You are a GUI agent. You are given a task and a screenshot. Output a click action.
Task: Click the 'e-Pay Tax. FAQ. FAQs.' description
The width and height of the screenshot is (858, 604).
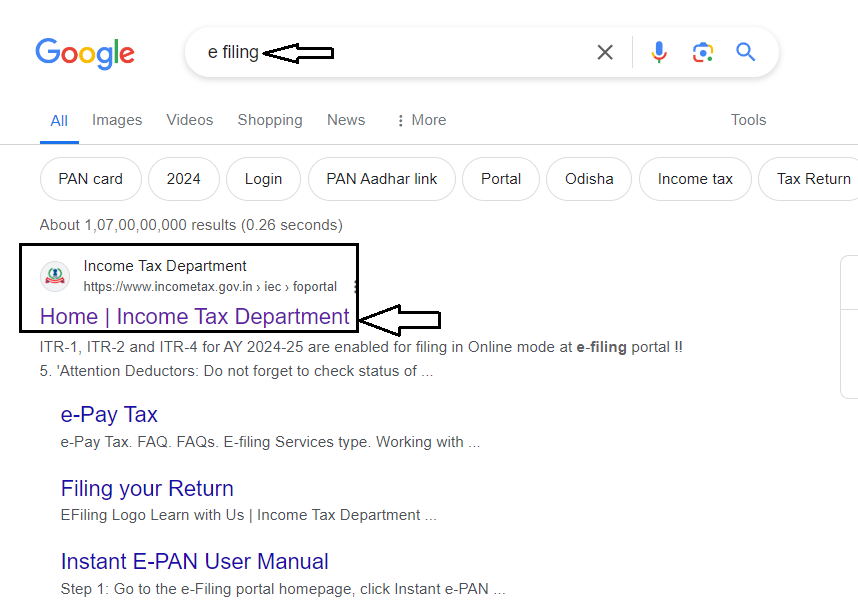[270, 442]
